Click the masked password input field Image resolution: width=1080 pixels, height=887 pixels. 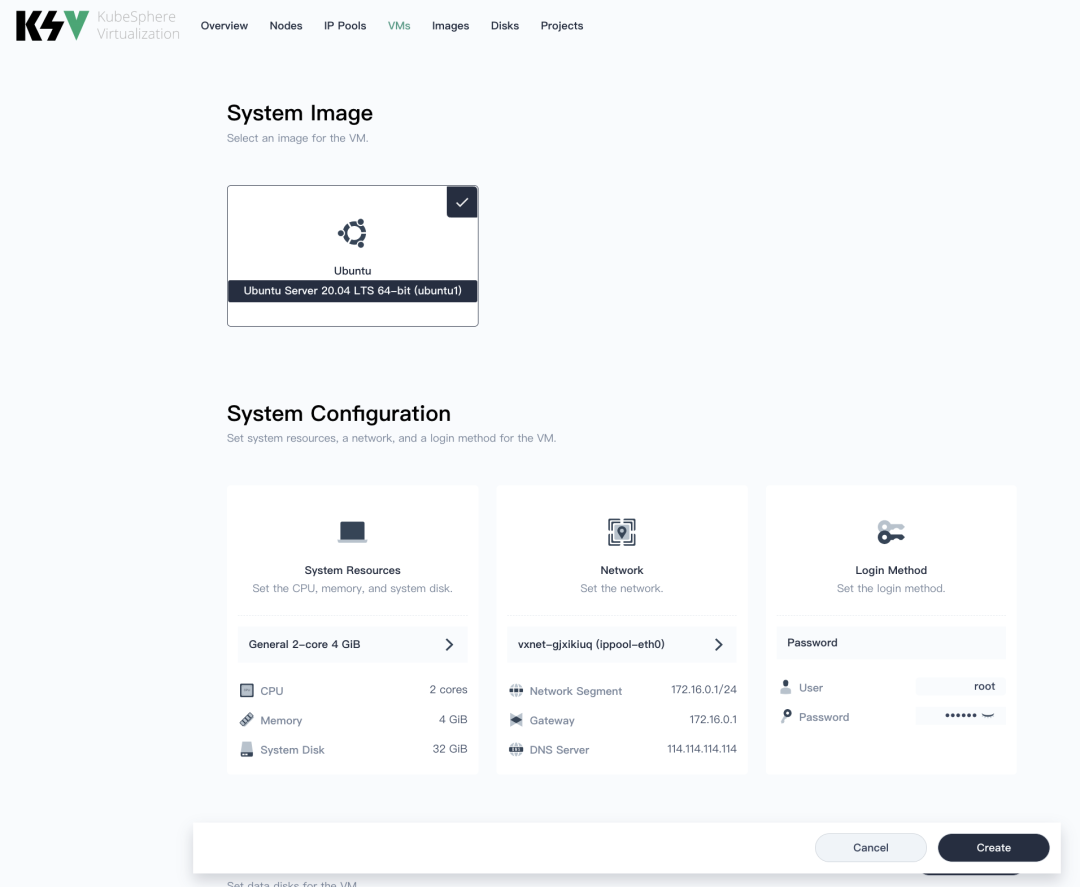coord(960,716)
